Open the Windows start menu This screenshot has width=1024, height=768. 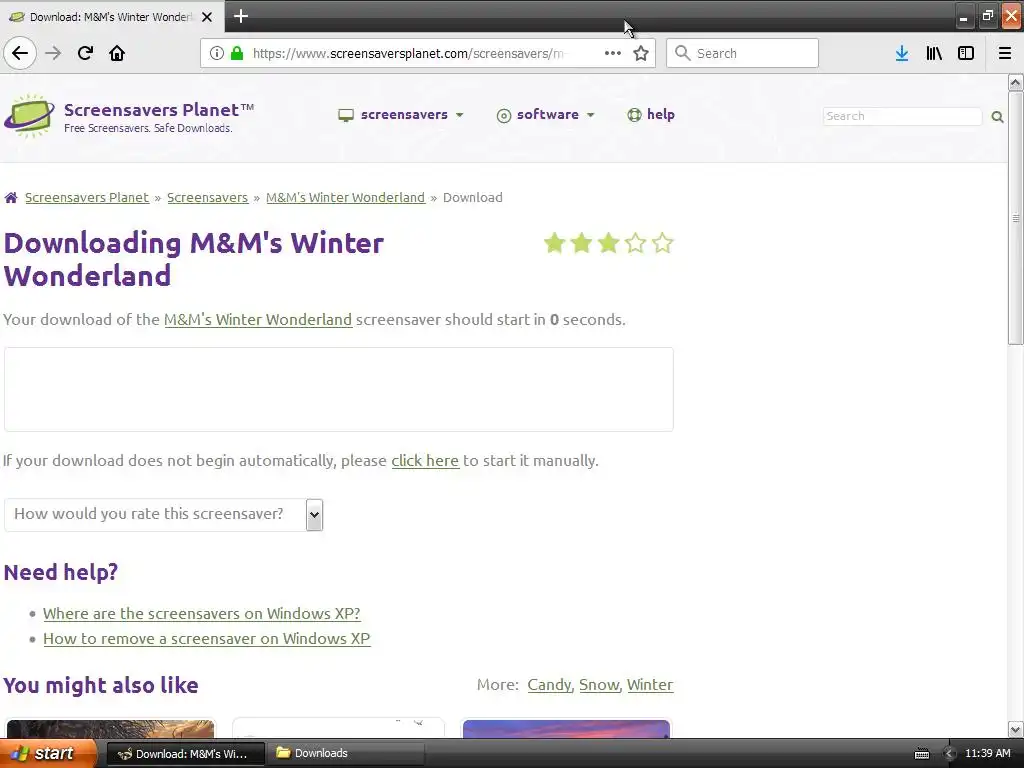click(48, 753)
